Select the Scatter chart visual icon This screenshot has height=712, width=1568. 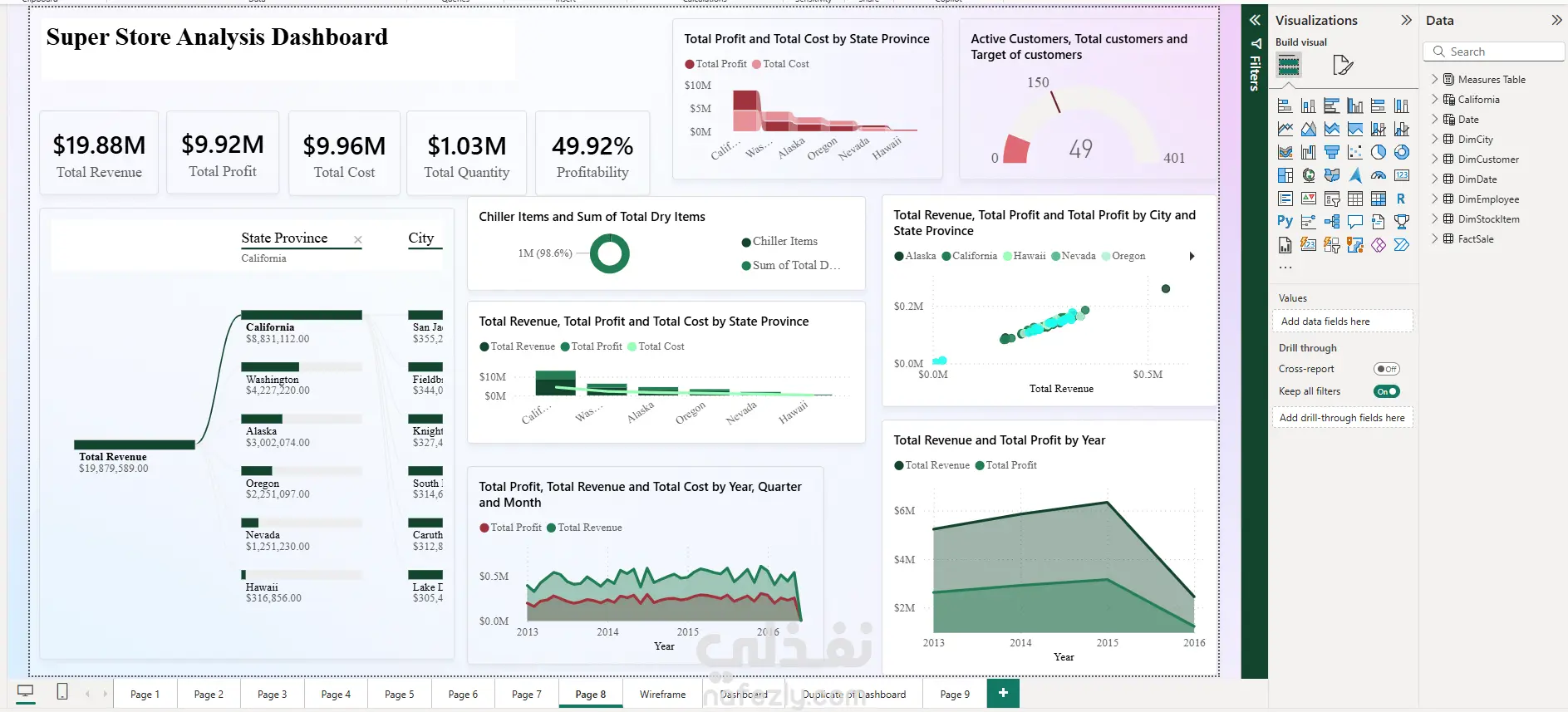click(x=1354, y=152)
